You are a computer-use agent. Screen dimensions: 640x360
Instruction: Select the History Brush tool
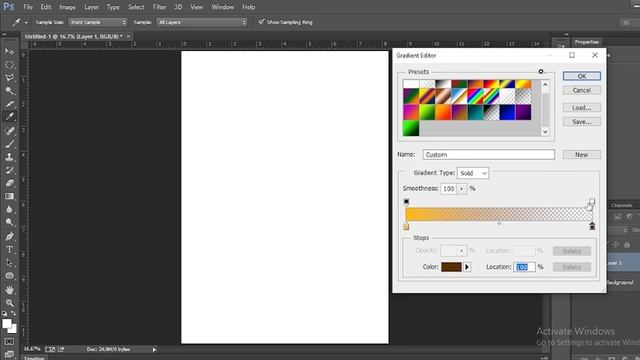coord(9,170)
